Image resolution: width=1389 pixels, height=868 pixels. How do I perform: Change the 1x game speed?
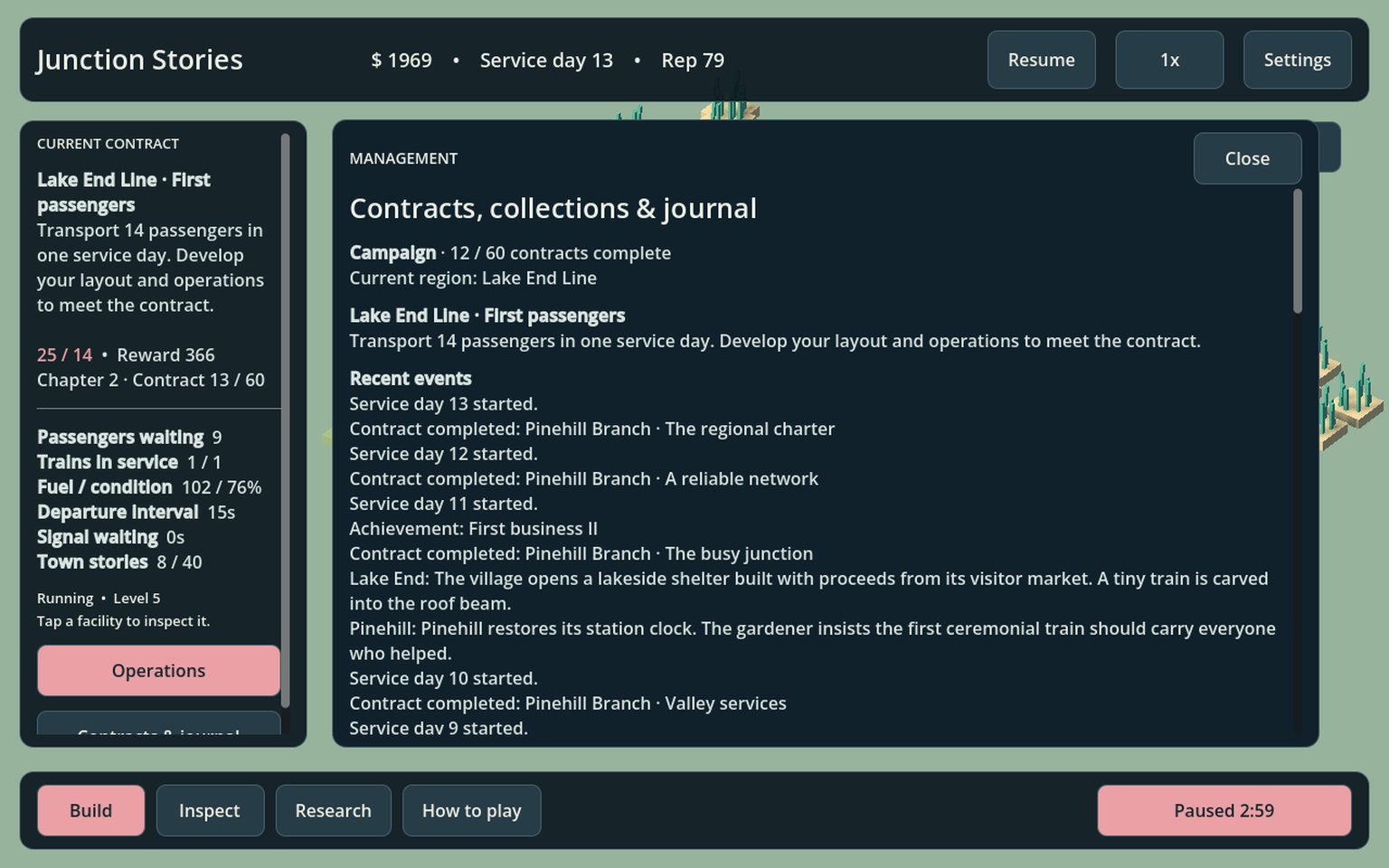coord(1169,60)
